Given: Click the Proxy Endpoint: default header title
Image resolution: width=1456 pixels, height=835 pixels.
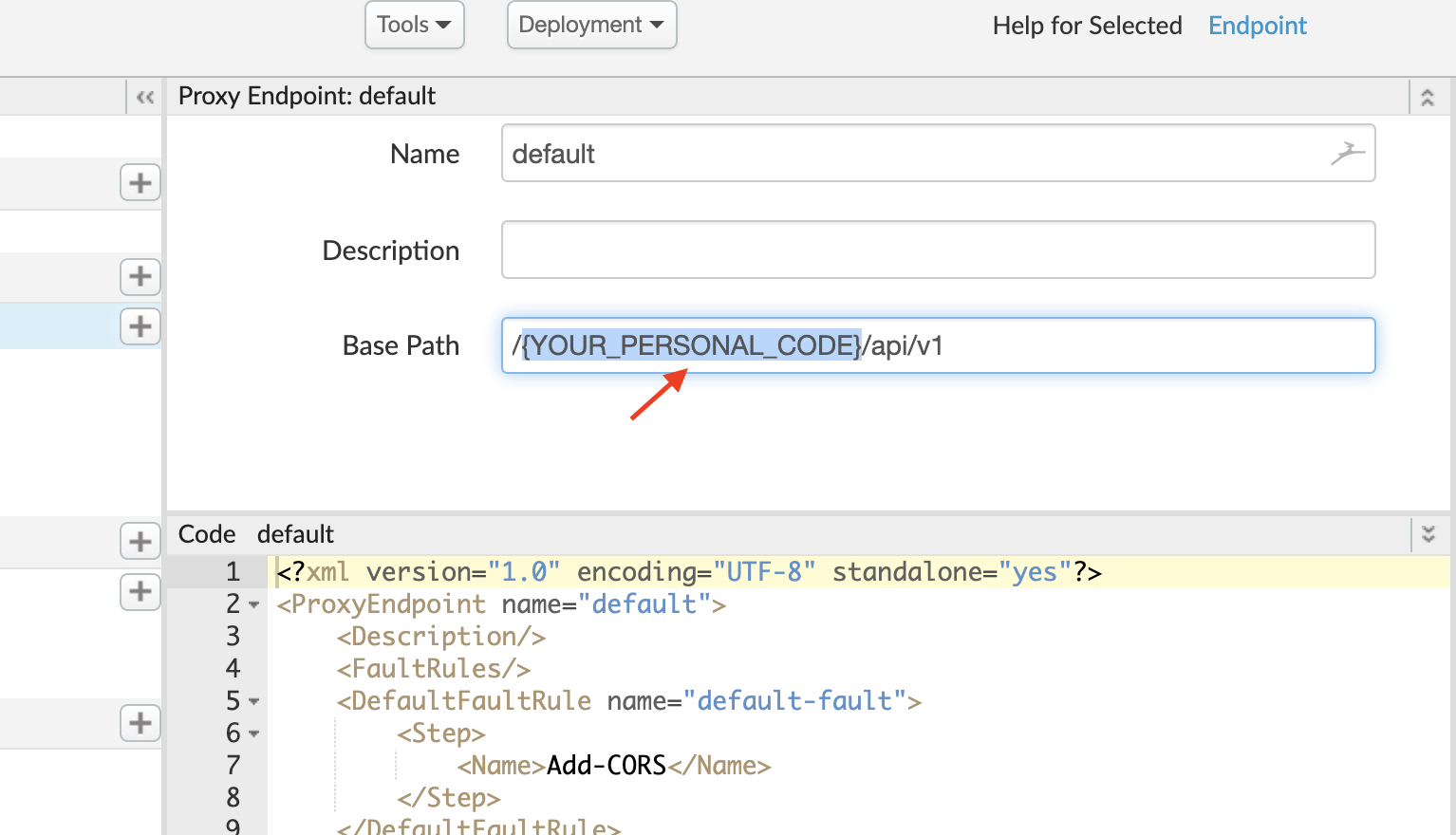Looking at the screenshot, I should [x=307, y=96].
